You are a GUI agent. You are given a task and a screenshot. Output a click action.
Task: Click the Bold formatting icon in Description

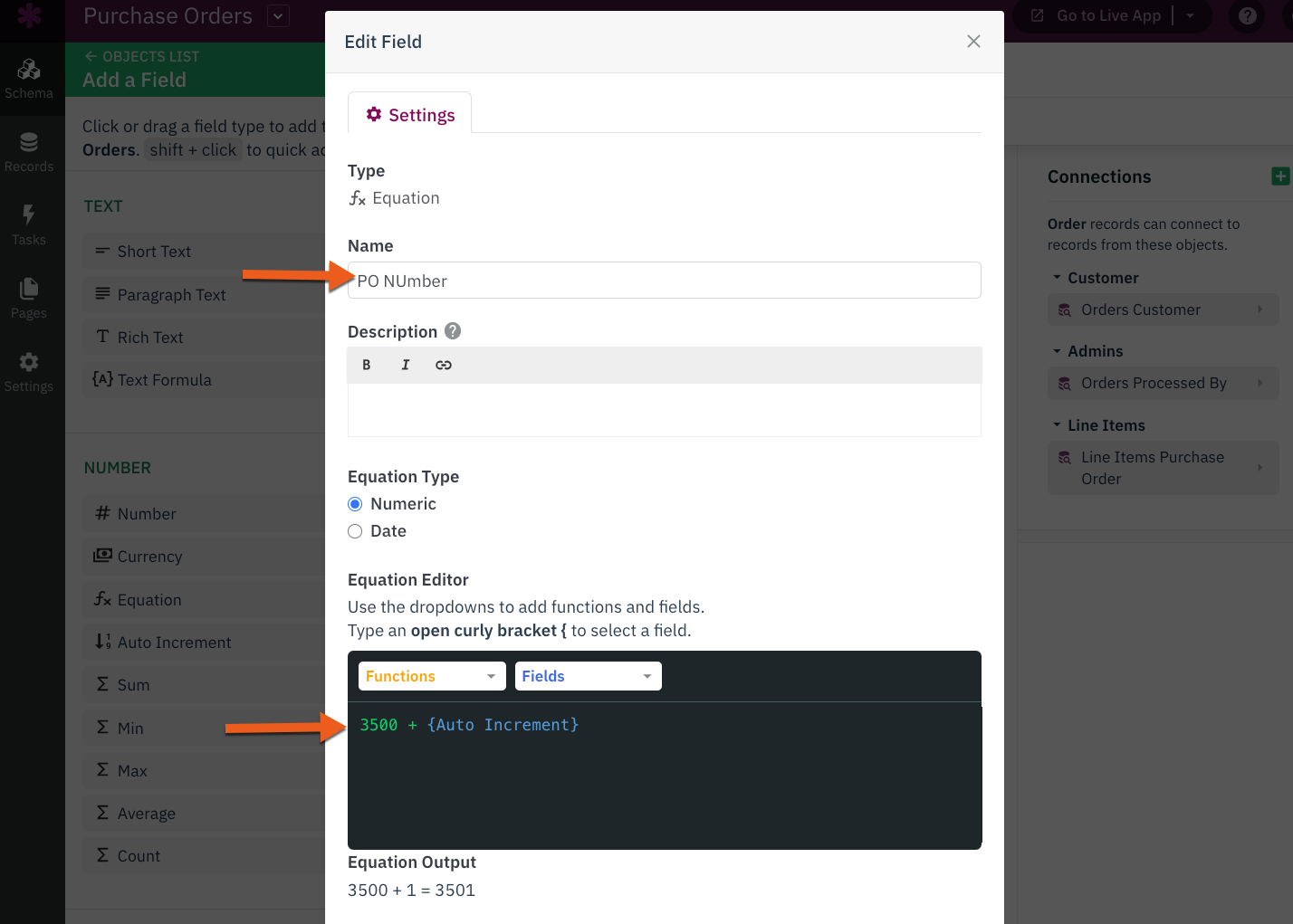[367, 365]
